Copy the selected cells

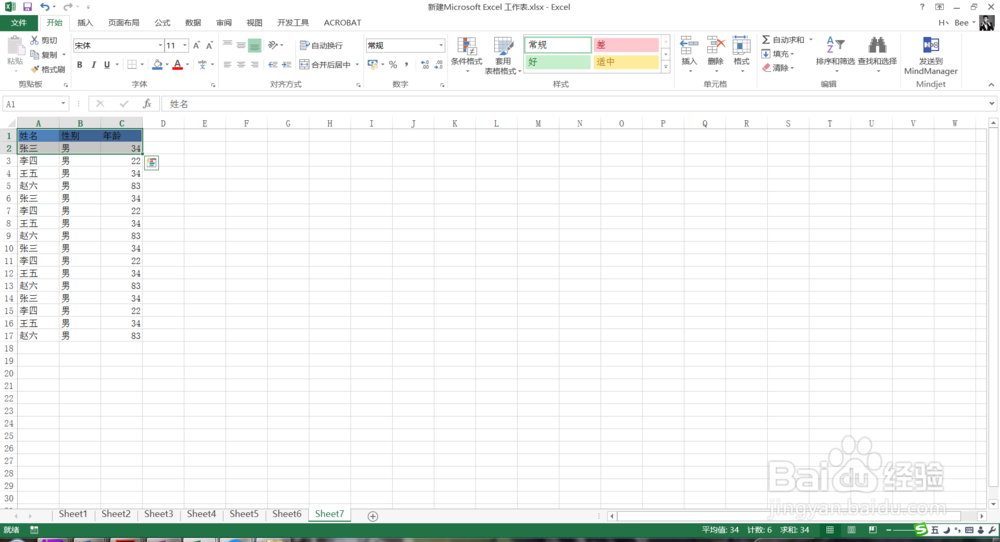click(x=44, y=54)
